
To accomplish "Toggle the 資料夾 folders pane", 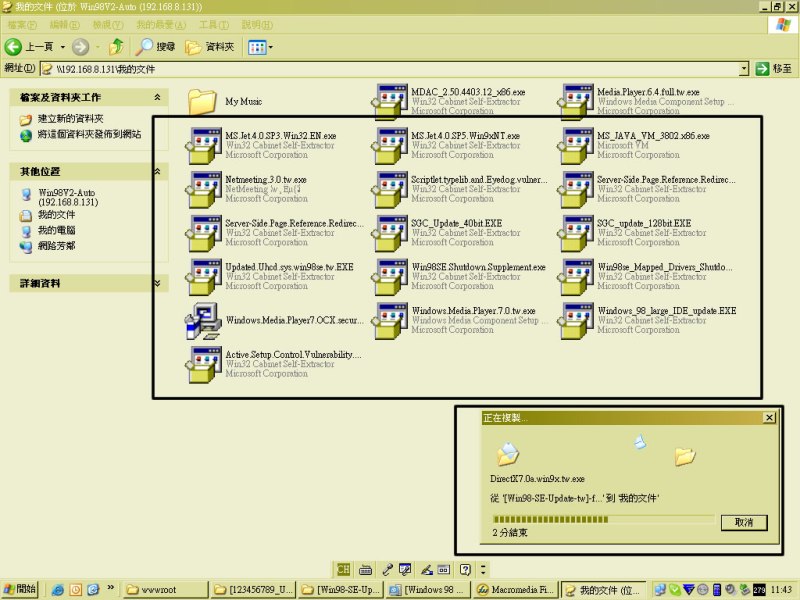I will pyautogui.click(x=210, y=47).
